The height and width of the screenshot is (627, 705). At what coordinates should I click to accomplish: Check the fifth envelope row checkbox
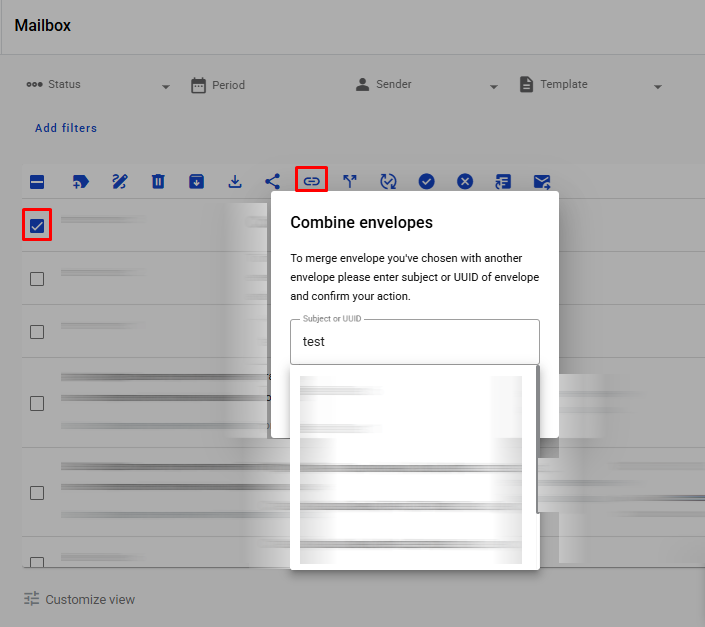coord(37,493)
